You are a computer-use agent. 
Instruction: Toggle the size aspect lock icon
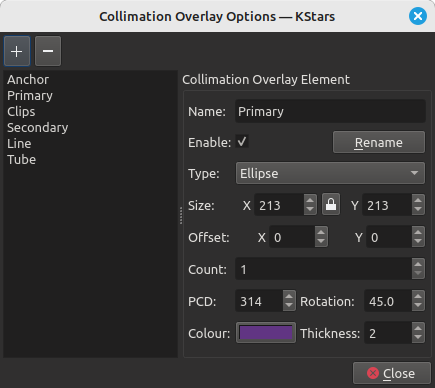[331, 205]
